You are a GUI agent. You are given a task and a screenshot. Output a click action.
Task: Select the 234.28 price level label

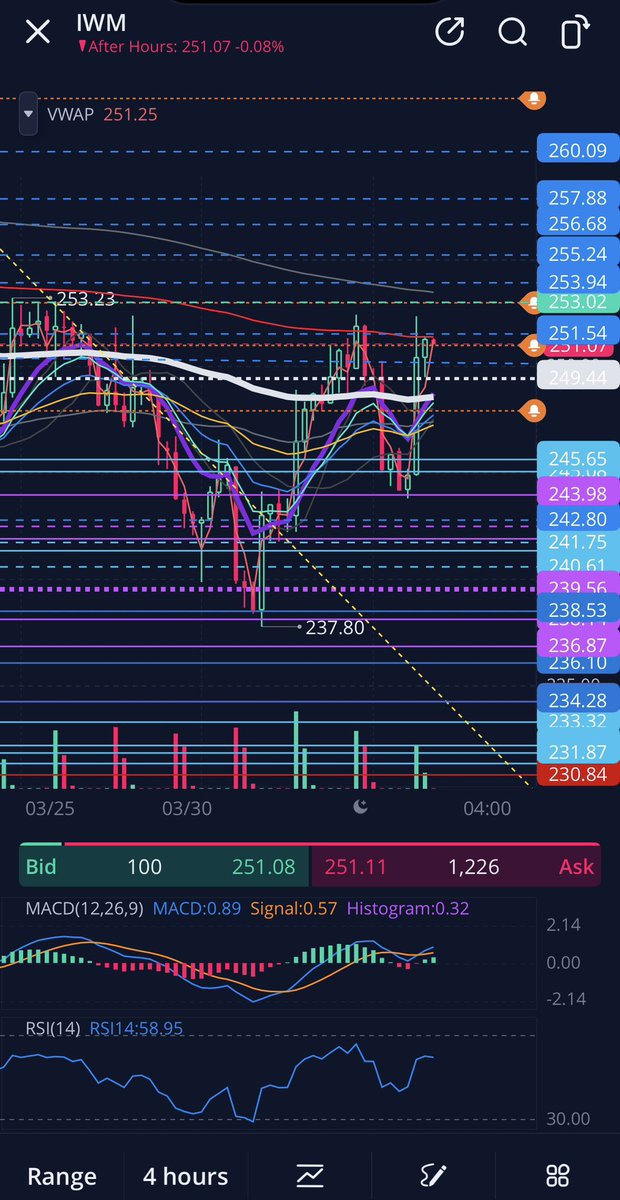578,699
